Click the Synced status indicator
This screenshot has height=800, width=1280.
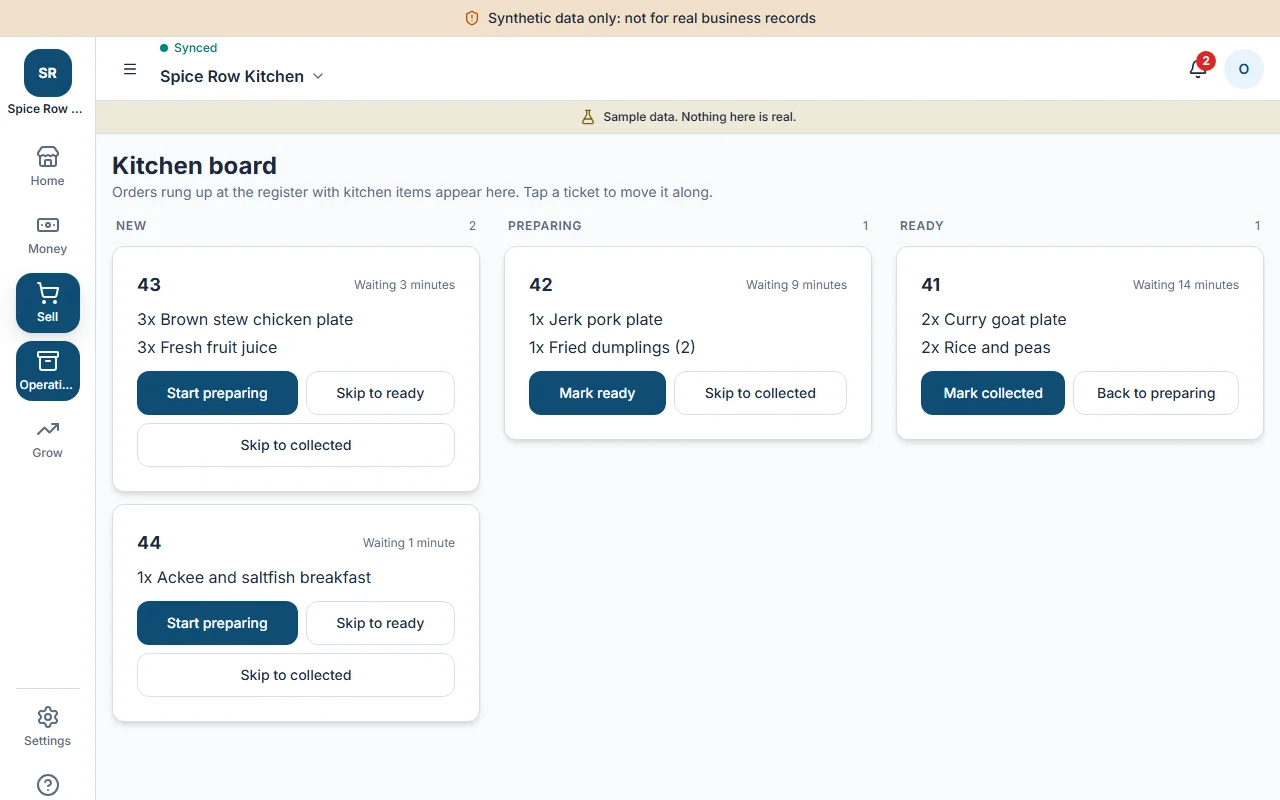189,48
